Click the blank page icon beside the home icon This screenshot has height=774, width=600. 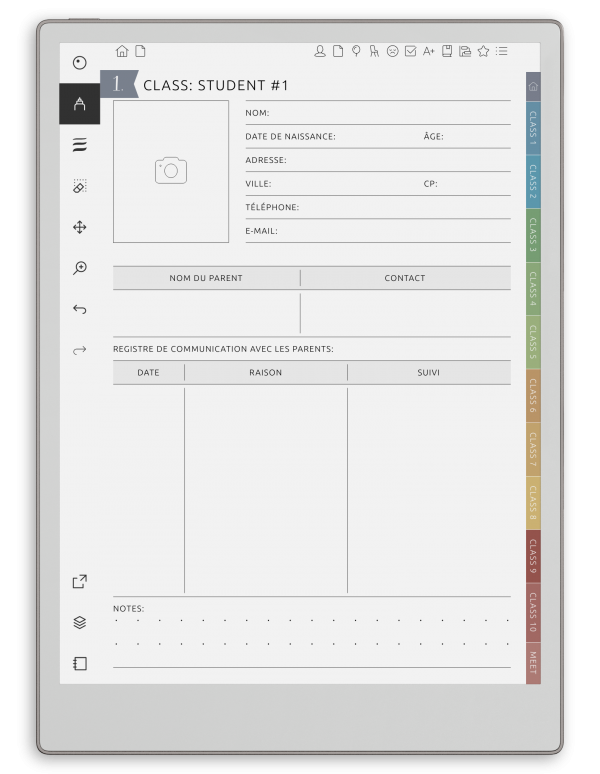(x=140, y=51)
